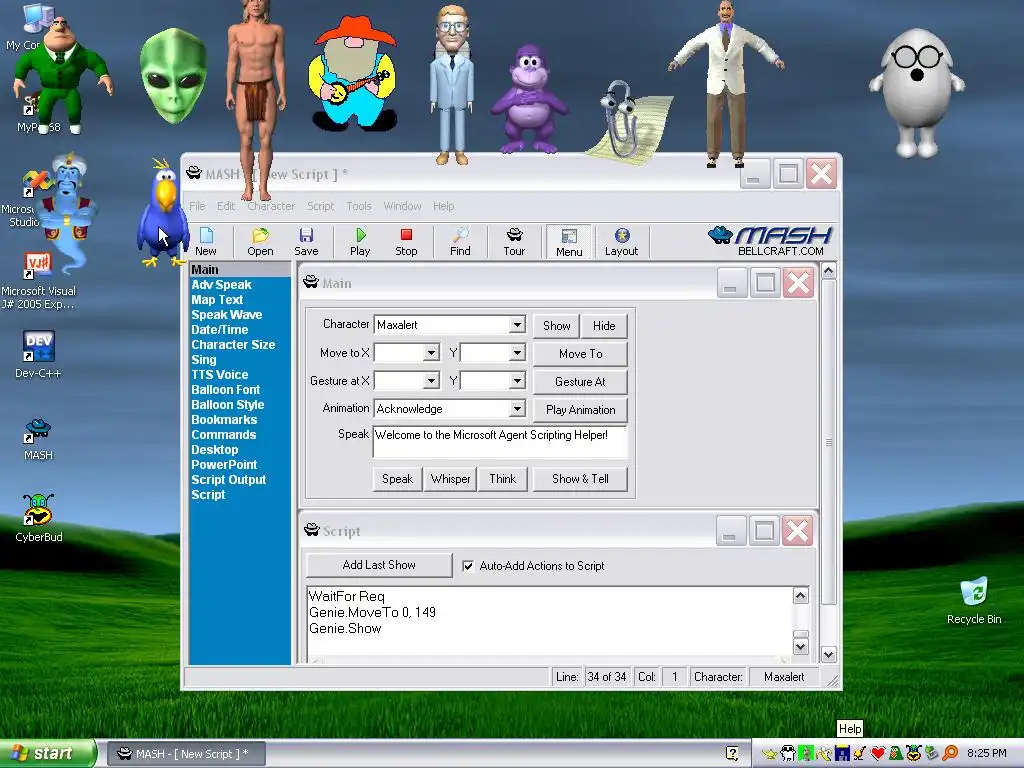This screenshot has height=768, width=1024.
Task: Click the green alien head character
Action: (173, 75)
